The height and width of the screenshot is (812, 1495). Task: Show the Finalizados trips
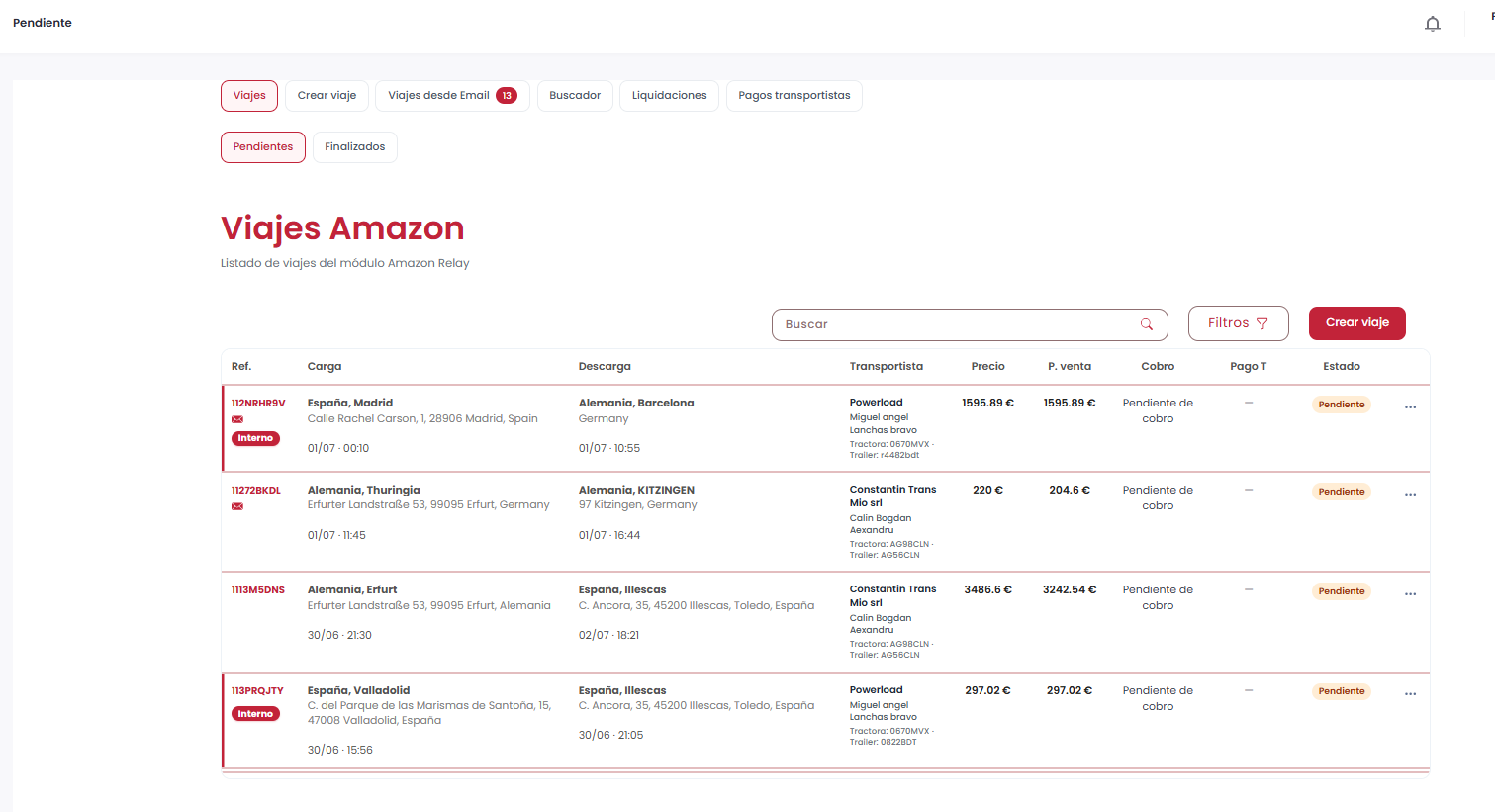click(355, 147)
